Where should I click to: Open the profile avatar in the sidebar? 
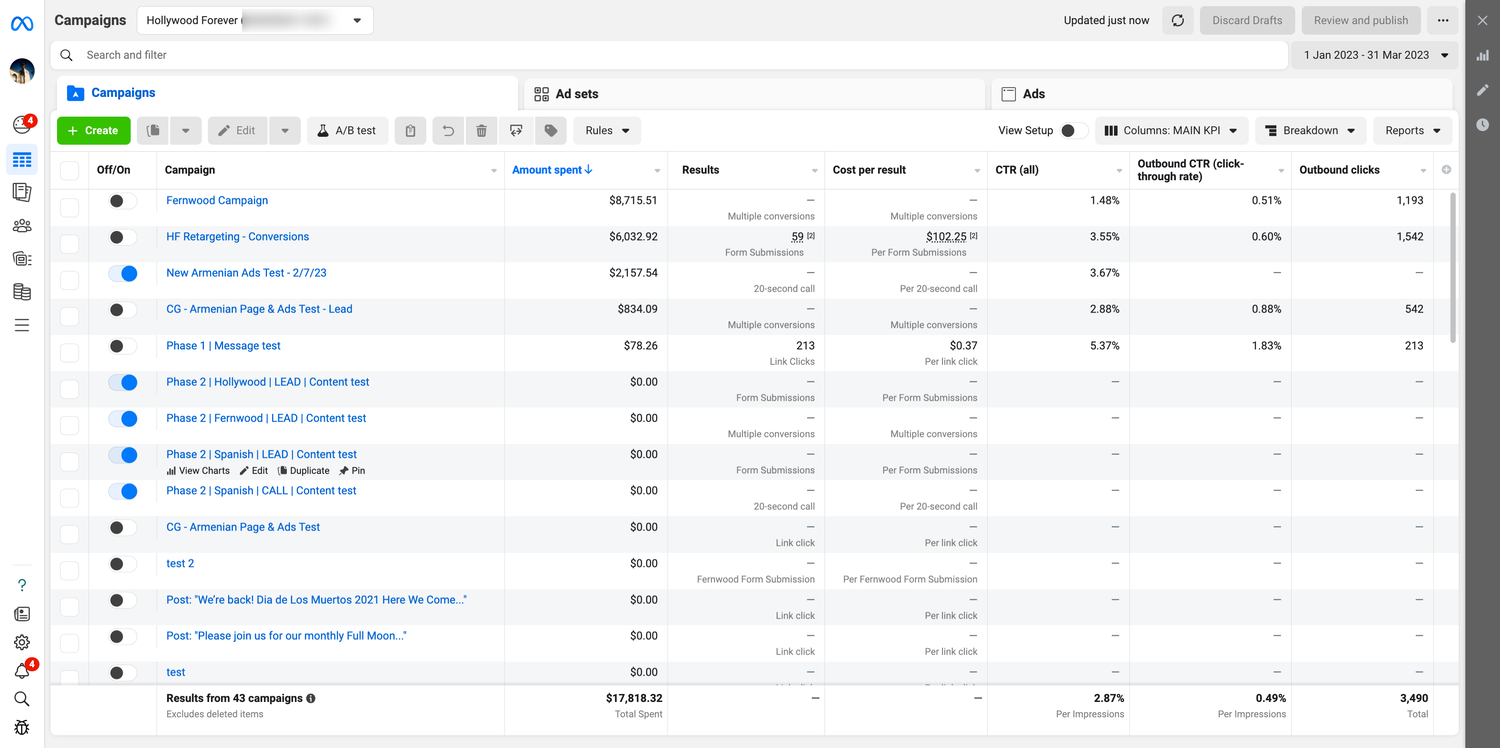tap(22, 71)
